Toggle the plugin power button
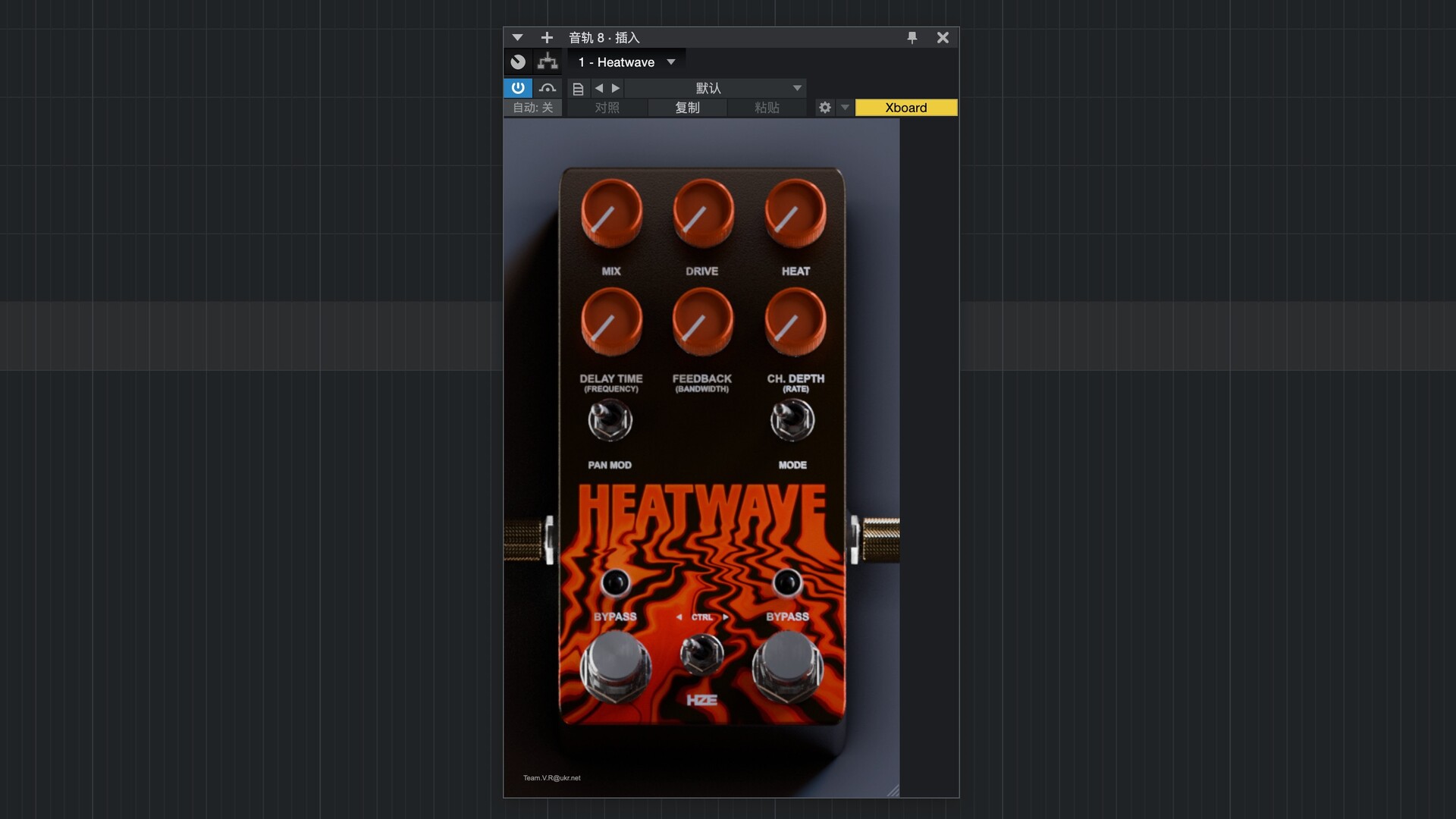The width and height of the screenshot is (1456, 819). pyautogui.click(x=518, y=88)
